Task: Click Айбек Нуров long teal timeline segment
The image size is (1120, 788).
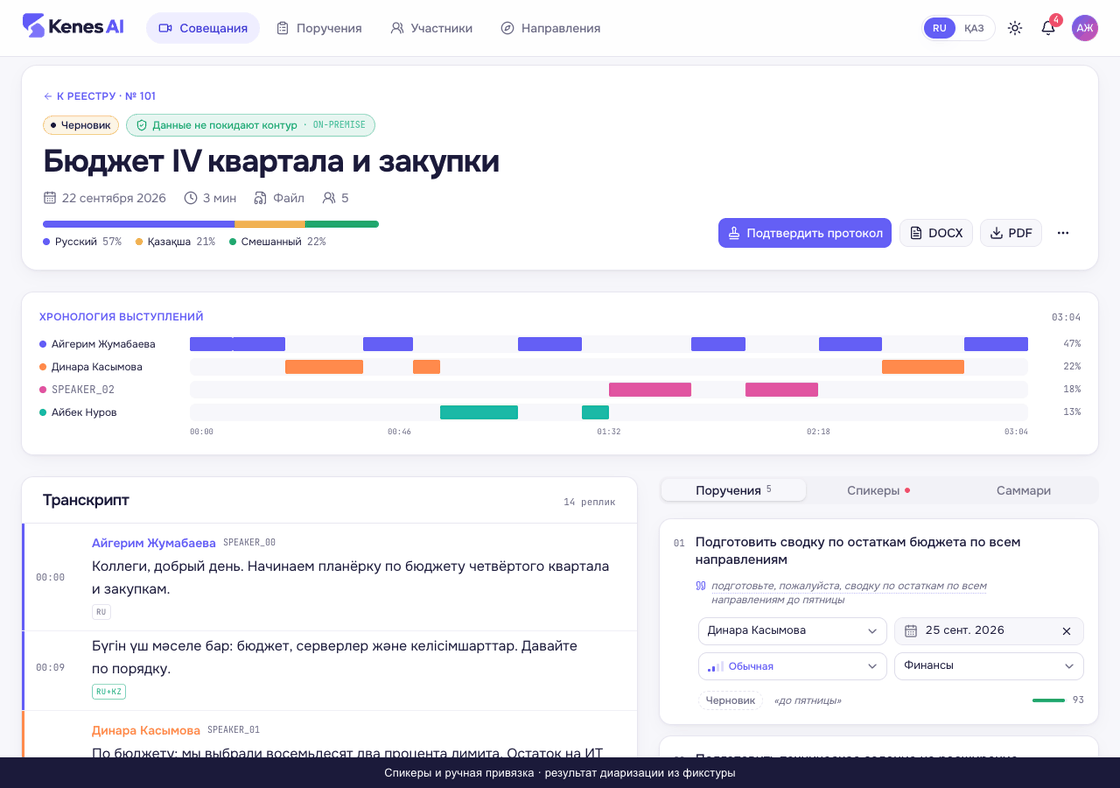Action: click(479, 412)
